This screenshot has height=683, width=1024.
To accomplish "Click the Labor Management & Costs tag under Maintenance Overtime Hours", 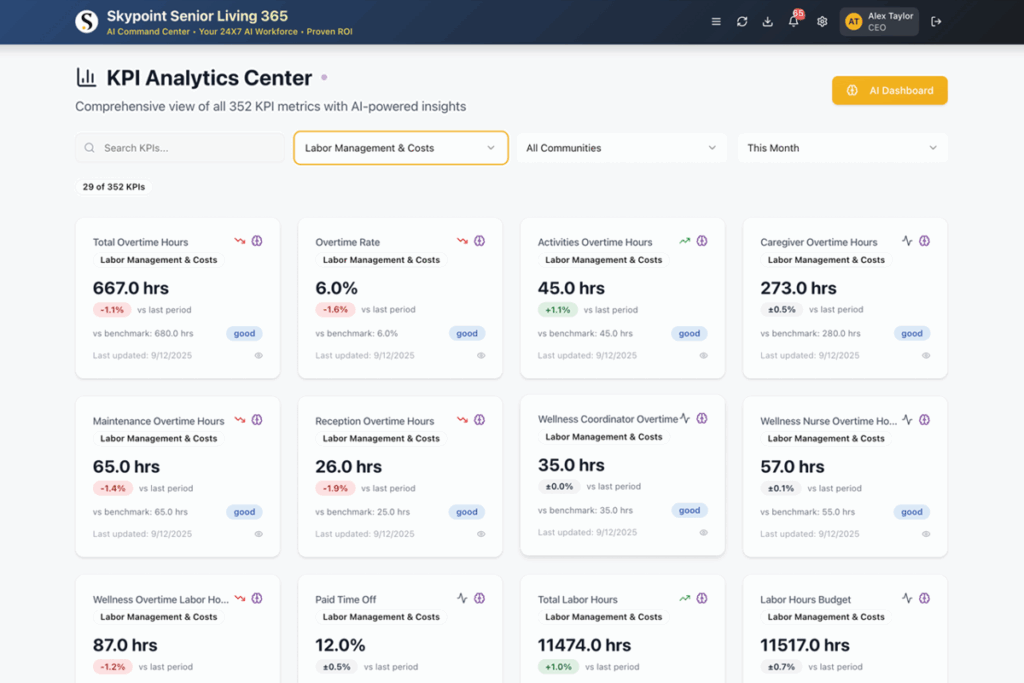I will coord(159,439).
